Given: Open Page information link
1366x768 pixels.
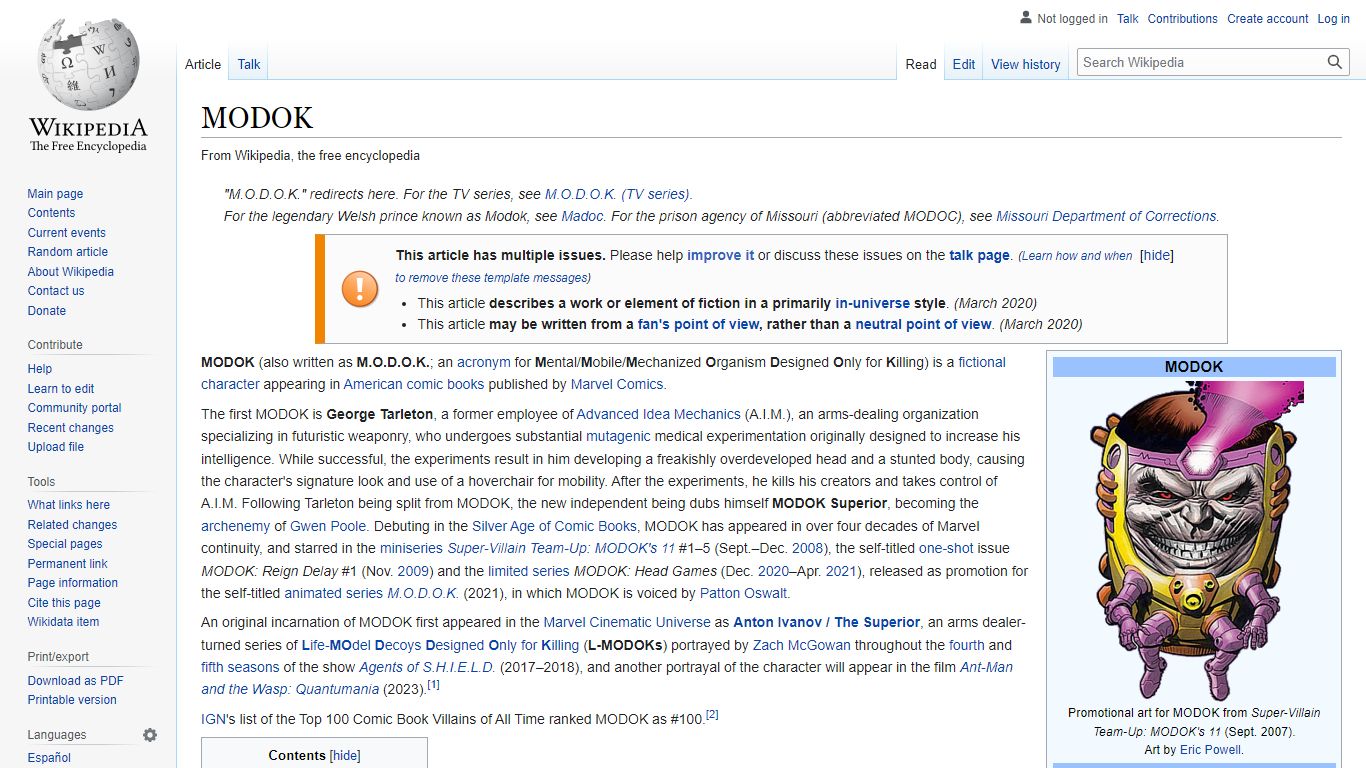Looking at the screenshot, I should (x=72, y=583).
